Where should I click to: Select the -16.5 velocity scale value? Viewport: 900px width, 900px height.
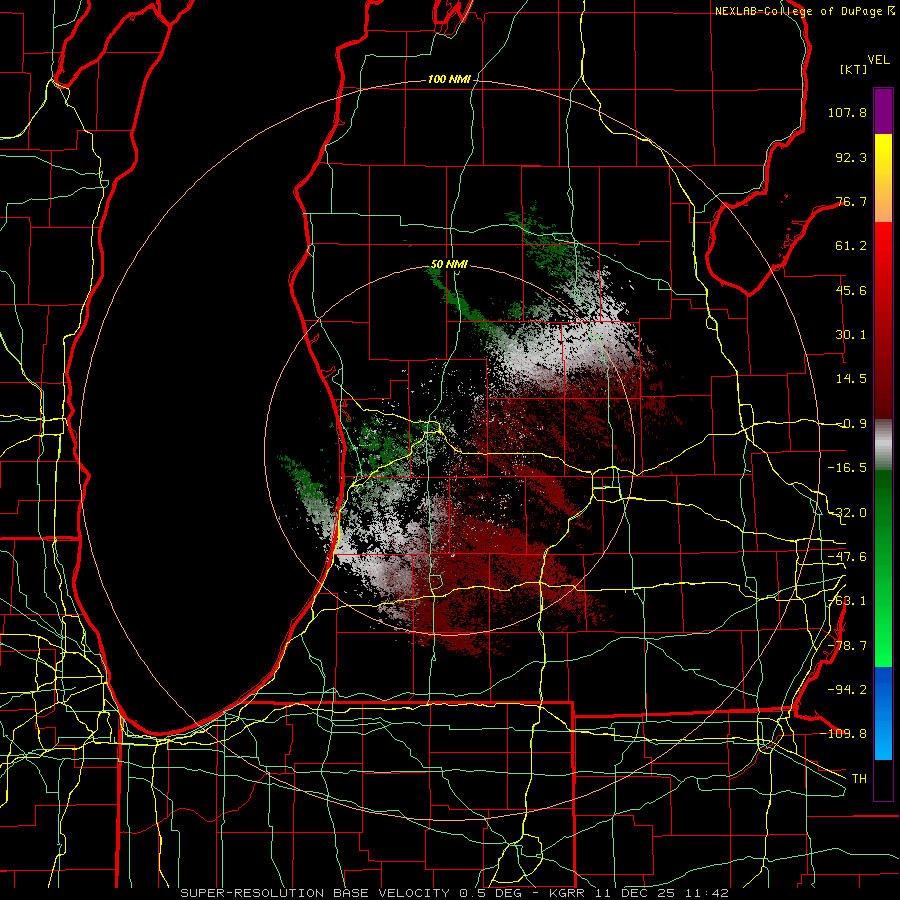pos(847,468)
